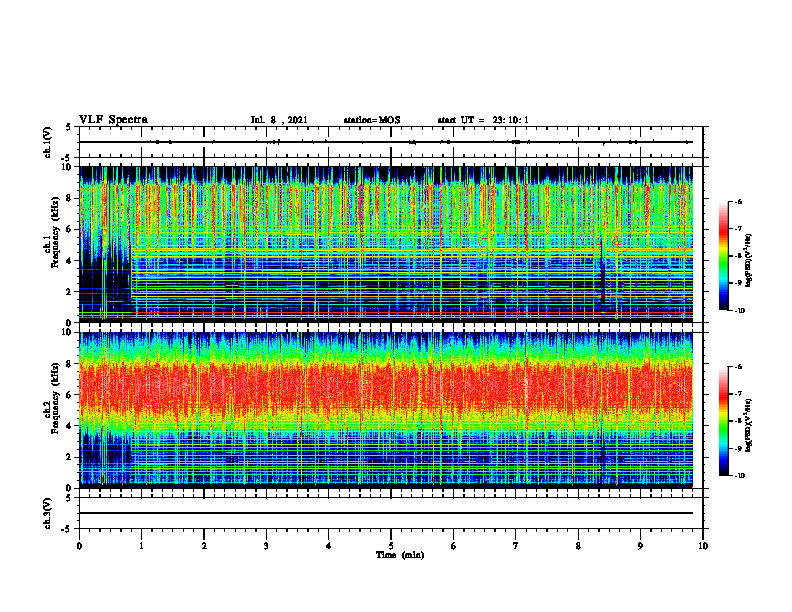Click the ch.2 frequency tick label "6"

coord(70,395)
